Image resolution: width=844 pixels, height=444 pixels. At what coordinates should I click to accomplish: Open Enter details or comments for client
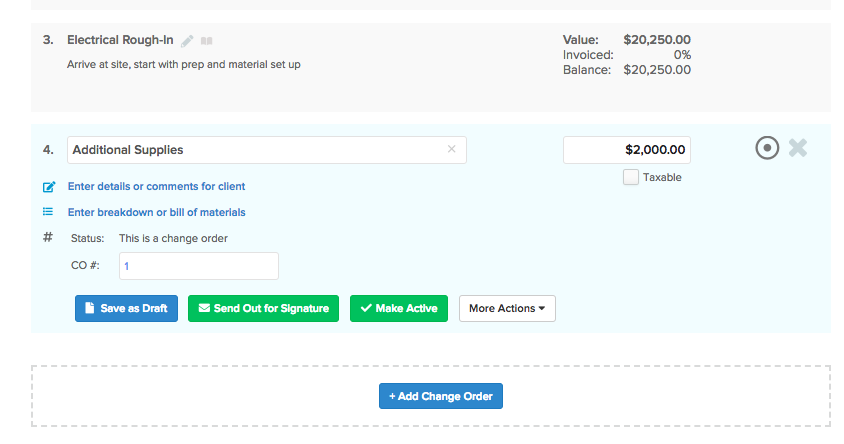156,186
